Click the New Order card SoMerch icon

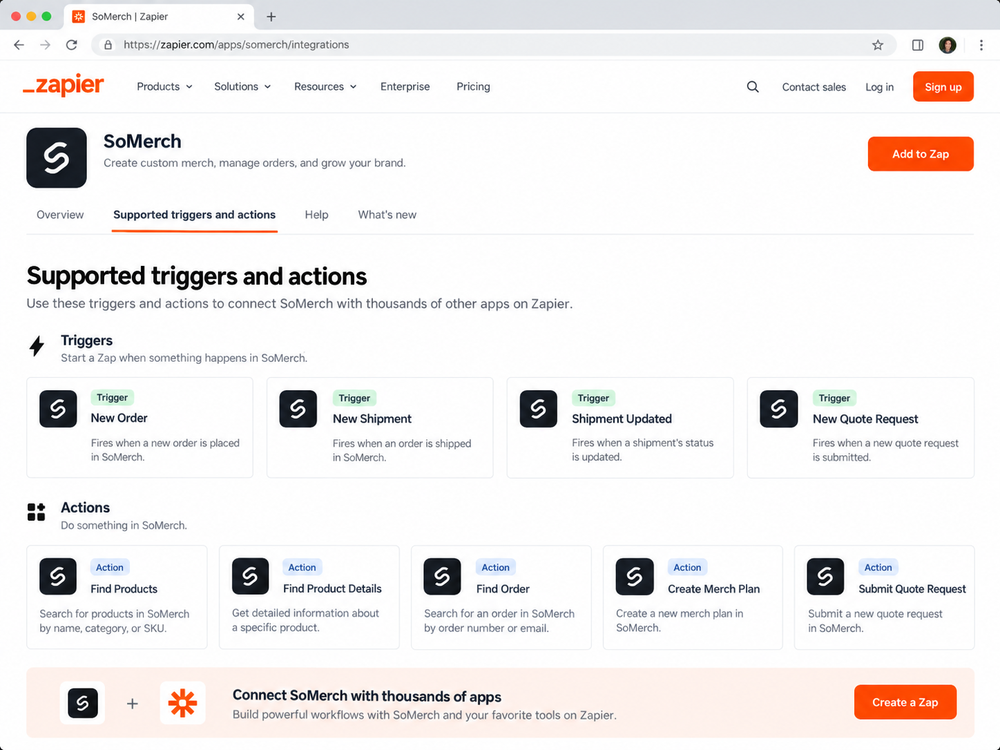click(x=58, y=409)
